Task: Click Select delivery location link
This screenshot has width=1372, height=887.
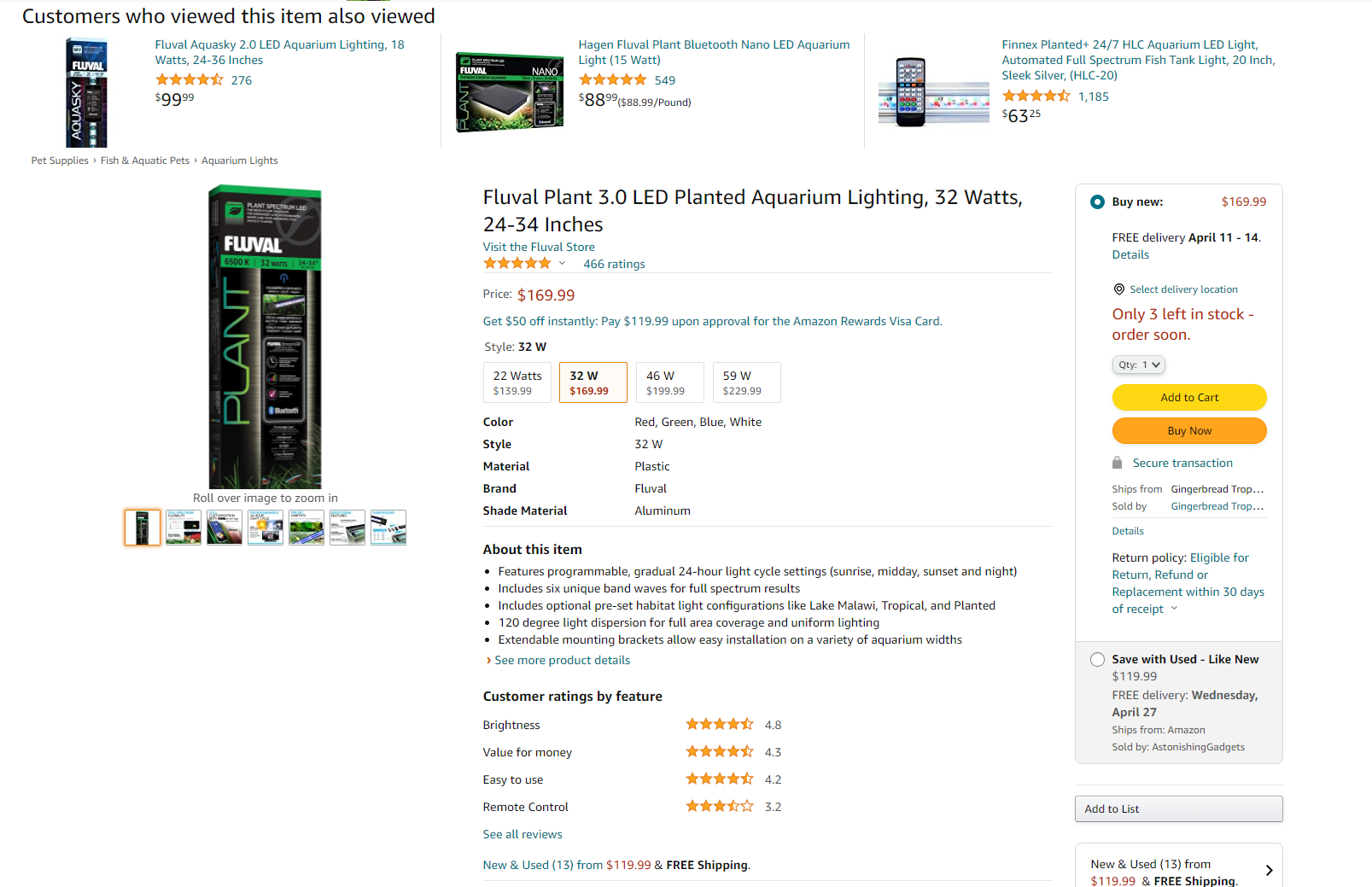Action: pos(1183,289)
